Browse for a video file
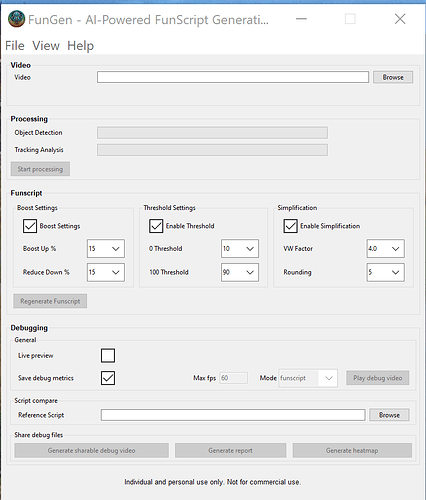 click(x=393, y=77)
